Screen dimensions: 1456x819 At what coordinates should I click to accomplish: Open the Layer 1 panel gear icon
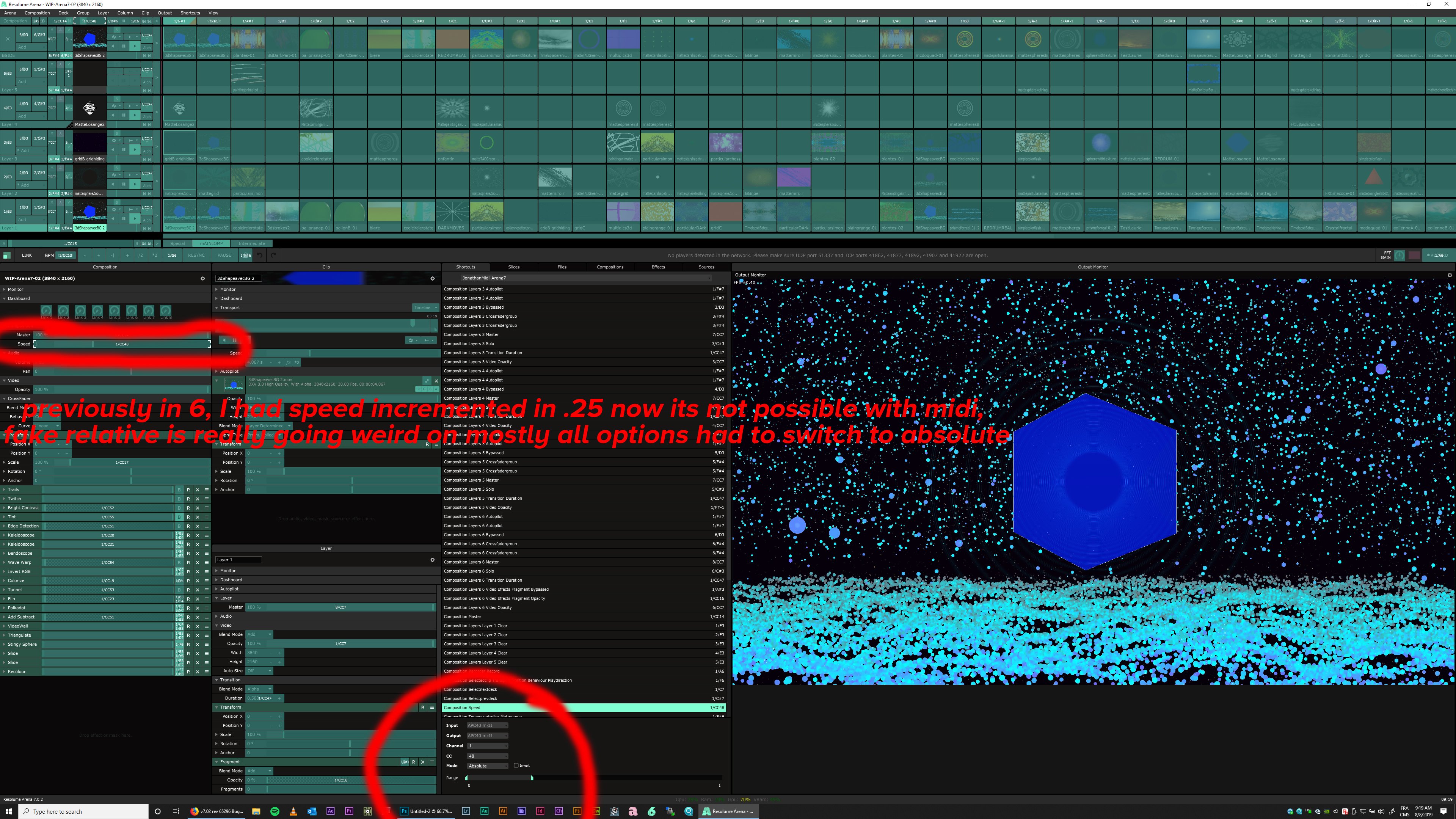click(x=432, y=560)
